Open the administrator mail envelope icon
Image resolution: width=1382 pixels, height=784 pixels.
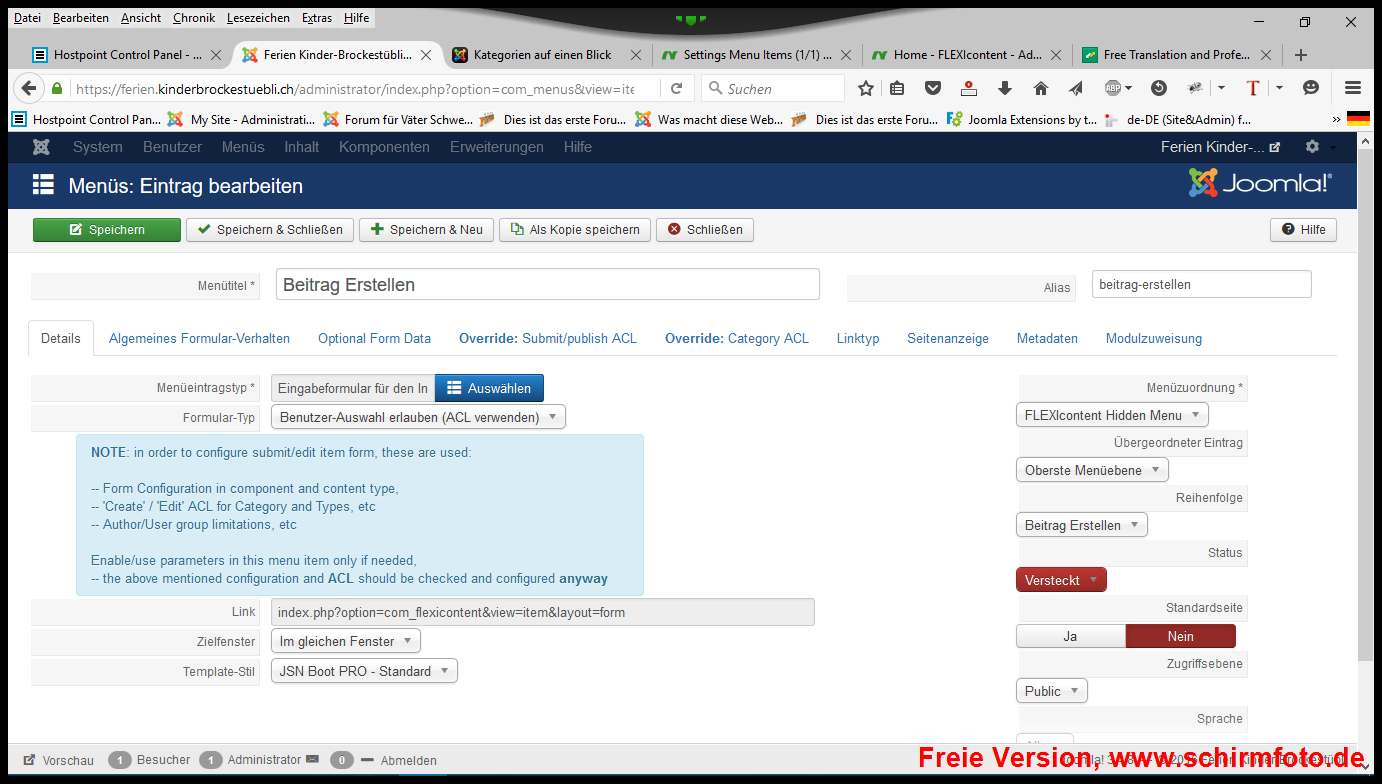tap(312, 759)
